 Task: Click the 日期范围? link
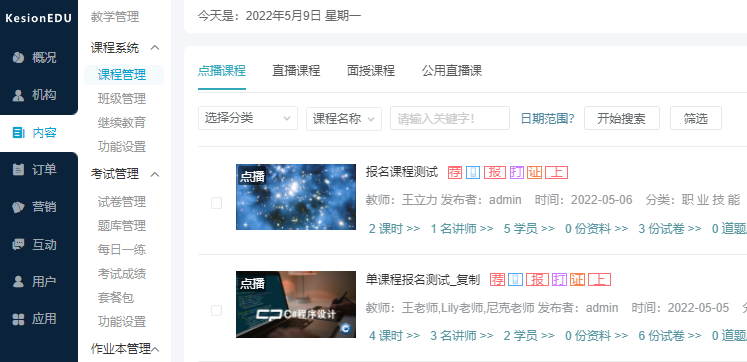tap(547, 119)
